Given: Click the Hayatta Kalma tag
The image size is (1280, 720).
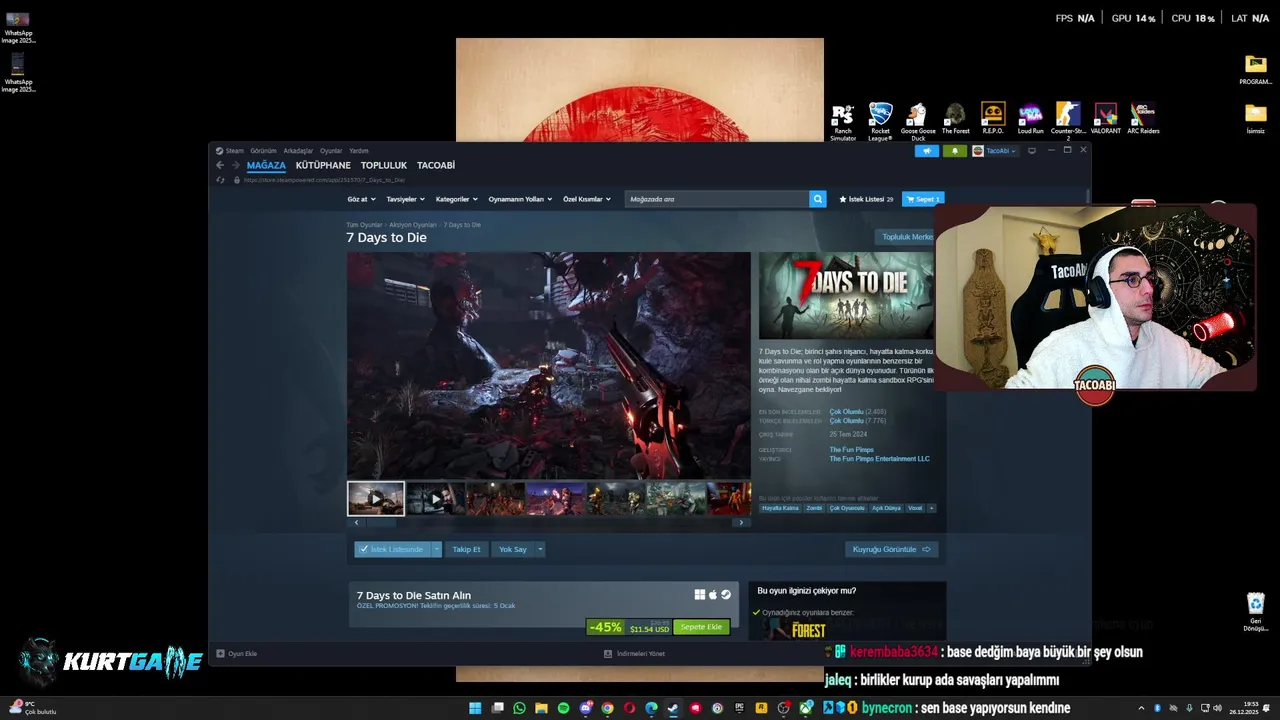Looking at the screenshot, I should point(781,508).
